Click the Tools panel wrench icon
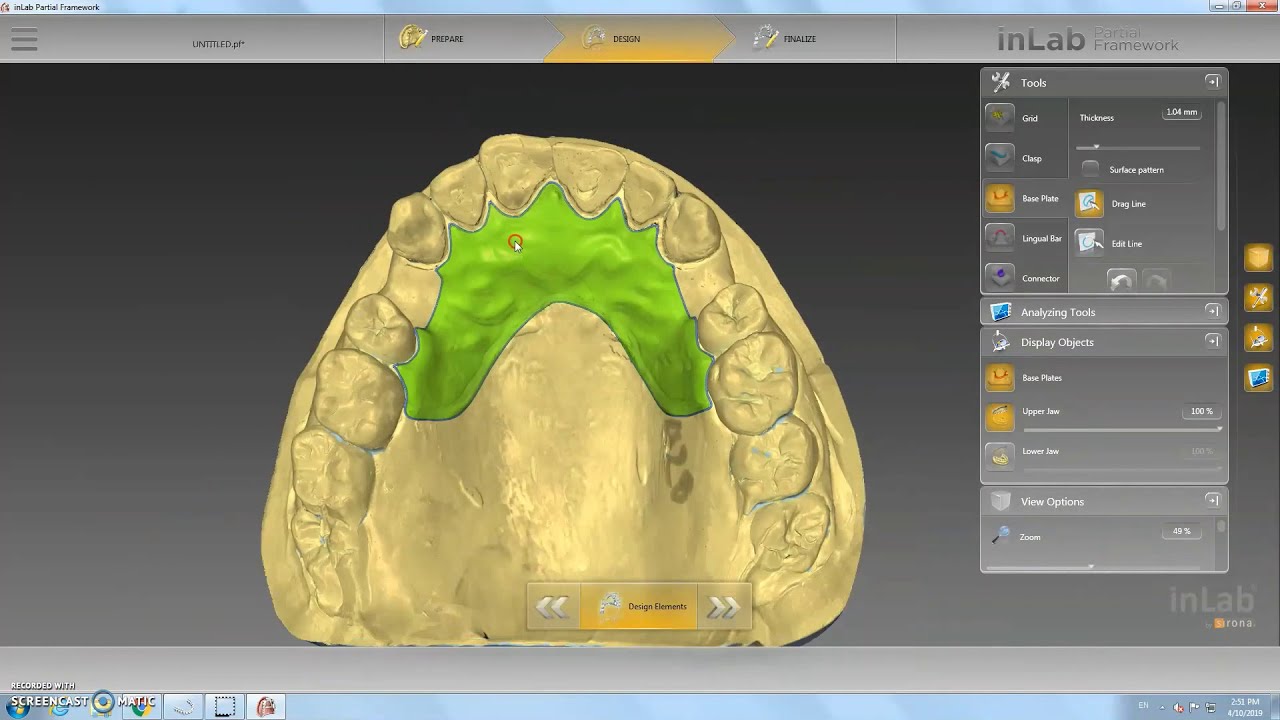The image size is (1280, 720). click(x=1000, y=82)
